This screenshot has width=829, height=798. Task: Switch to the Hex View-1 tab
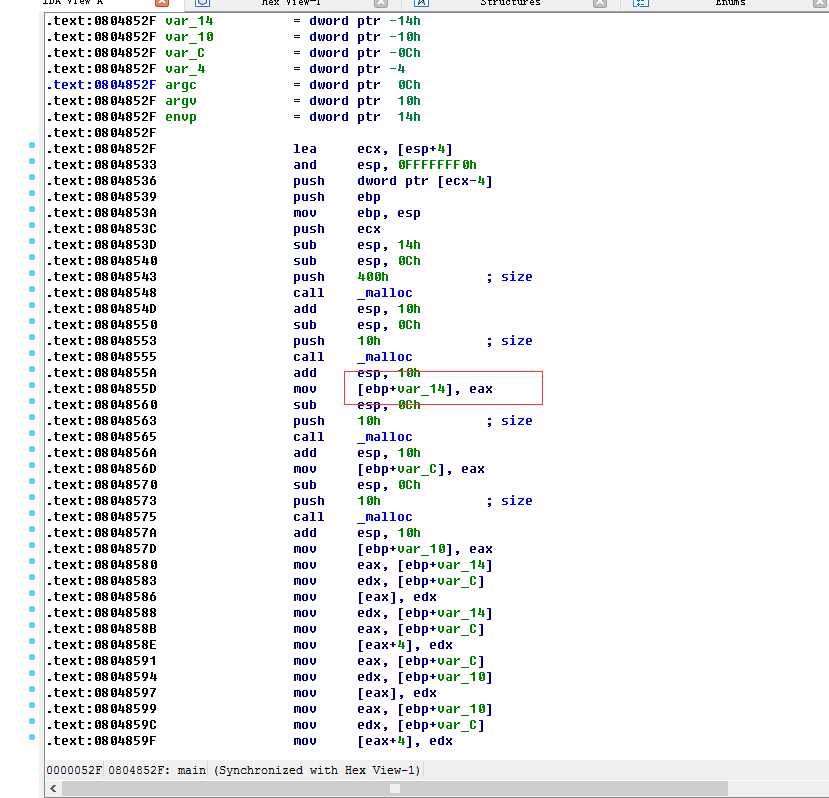click(291, 3)
